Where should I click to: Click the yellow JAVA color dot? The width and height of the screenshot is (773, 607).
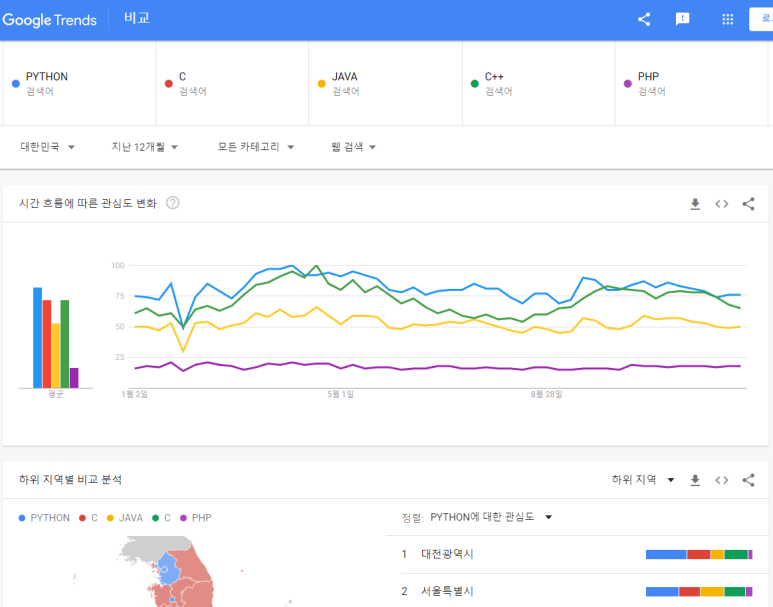321,84
